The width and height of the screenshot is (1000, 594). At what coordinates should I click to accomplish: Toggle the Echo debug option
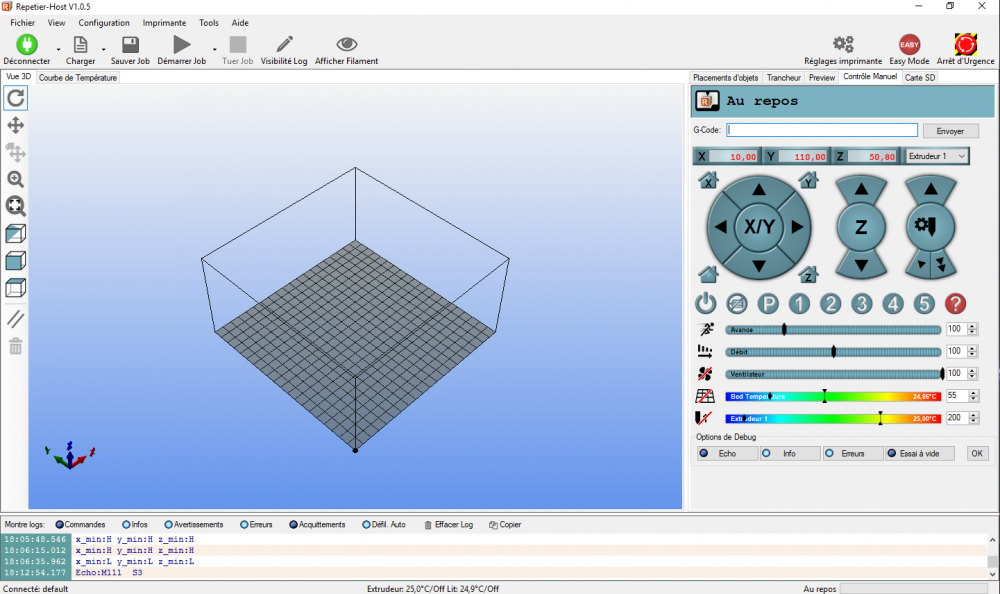(x=726, y=454)
